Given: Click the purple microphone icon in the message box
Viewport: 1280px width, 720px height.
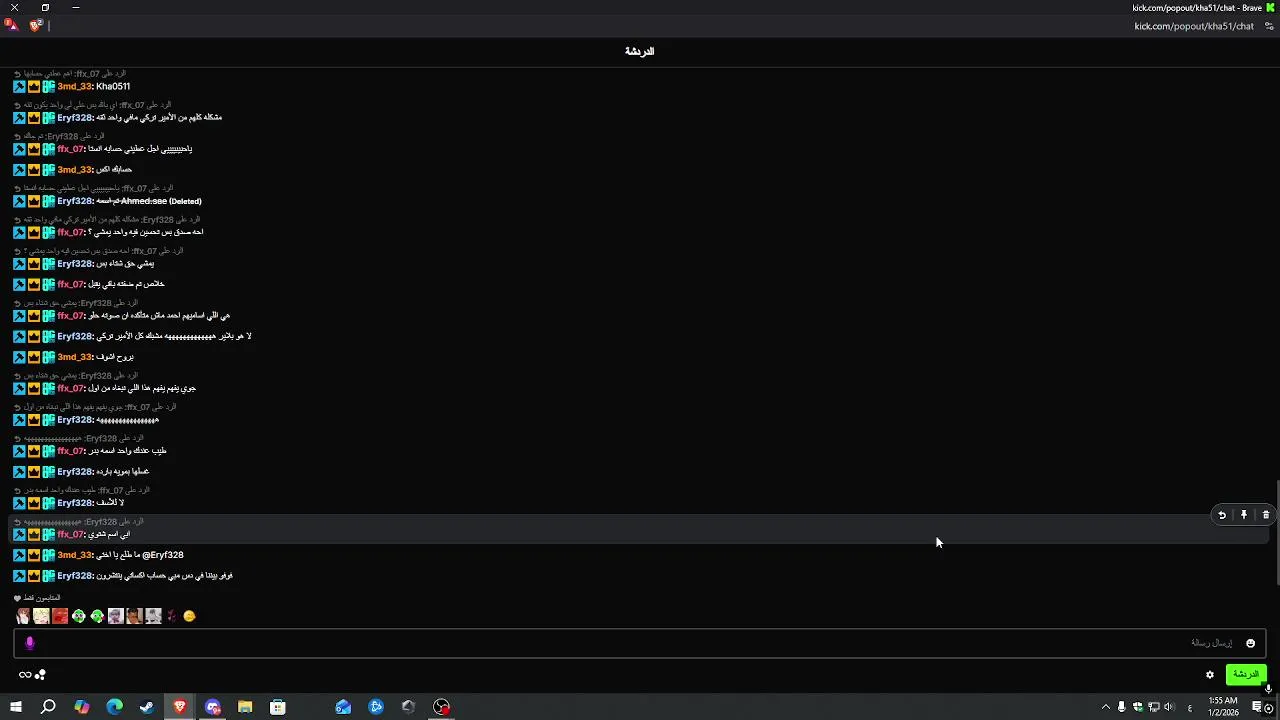Looking at the screenshot, I should [x=29, y=643].
